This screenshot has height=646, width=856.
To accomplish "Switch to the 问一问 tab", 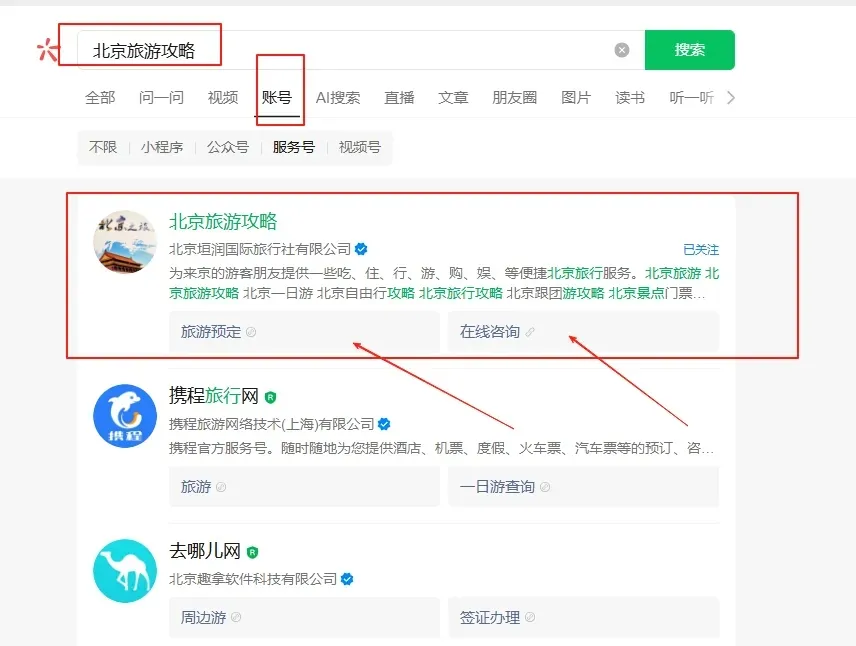I will tap(161, 98).
